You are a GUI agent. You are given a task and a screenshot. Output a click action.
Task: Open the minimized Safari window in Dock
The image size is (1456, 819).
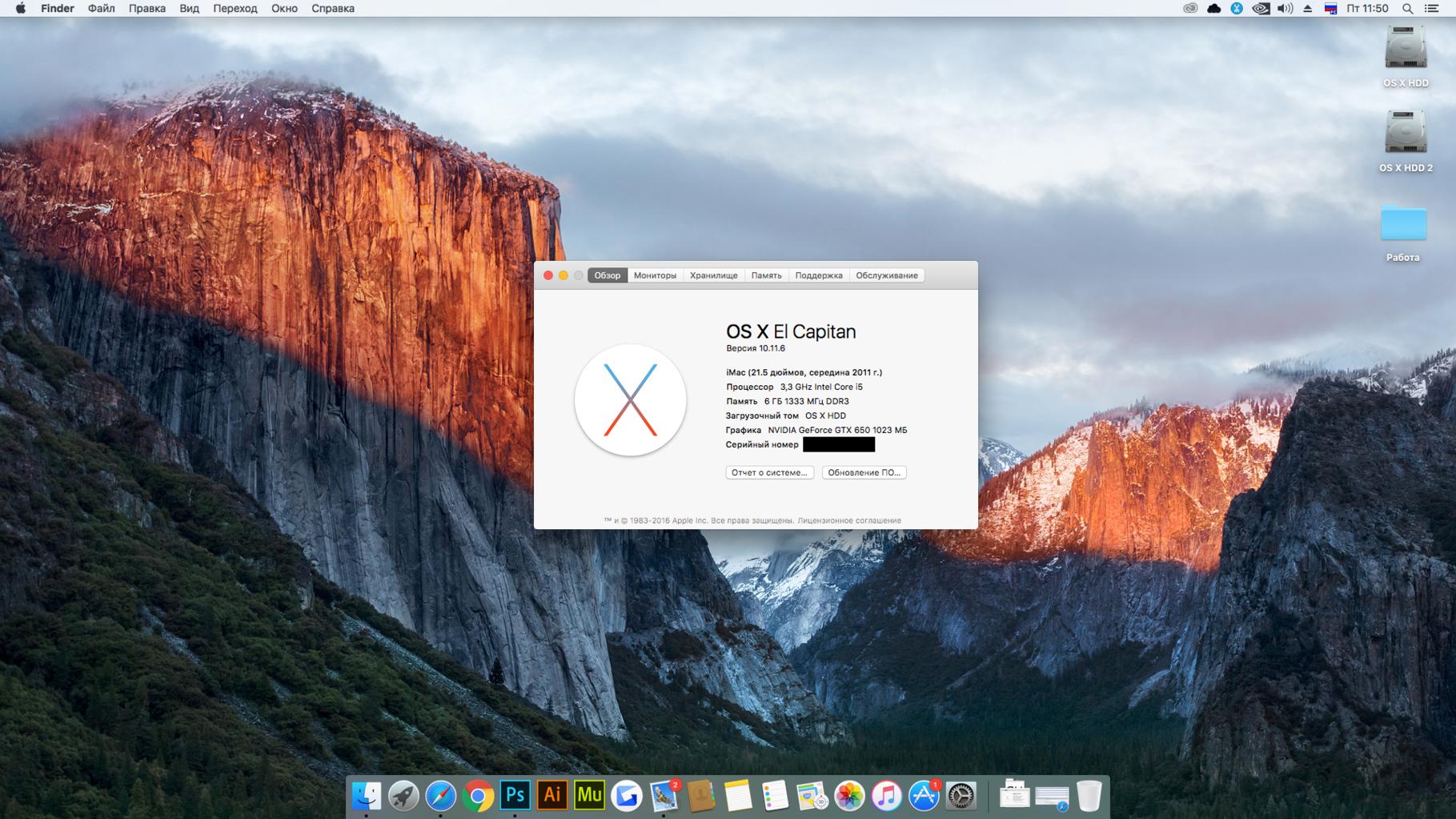coord(1052,797)
